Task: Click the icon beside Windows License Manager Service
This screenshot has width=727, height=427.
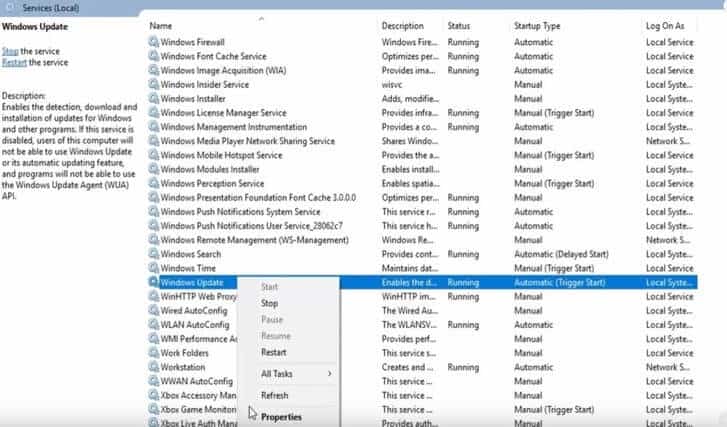Action: [153, 113]
